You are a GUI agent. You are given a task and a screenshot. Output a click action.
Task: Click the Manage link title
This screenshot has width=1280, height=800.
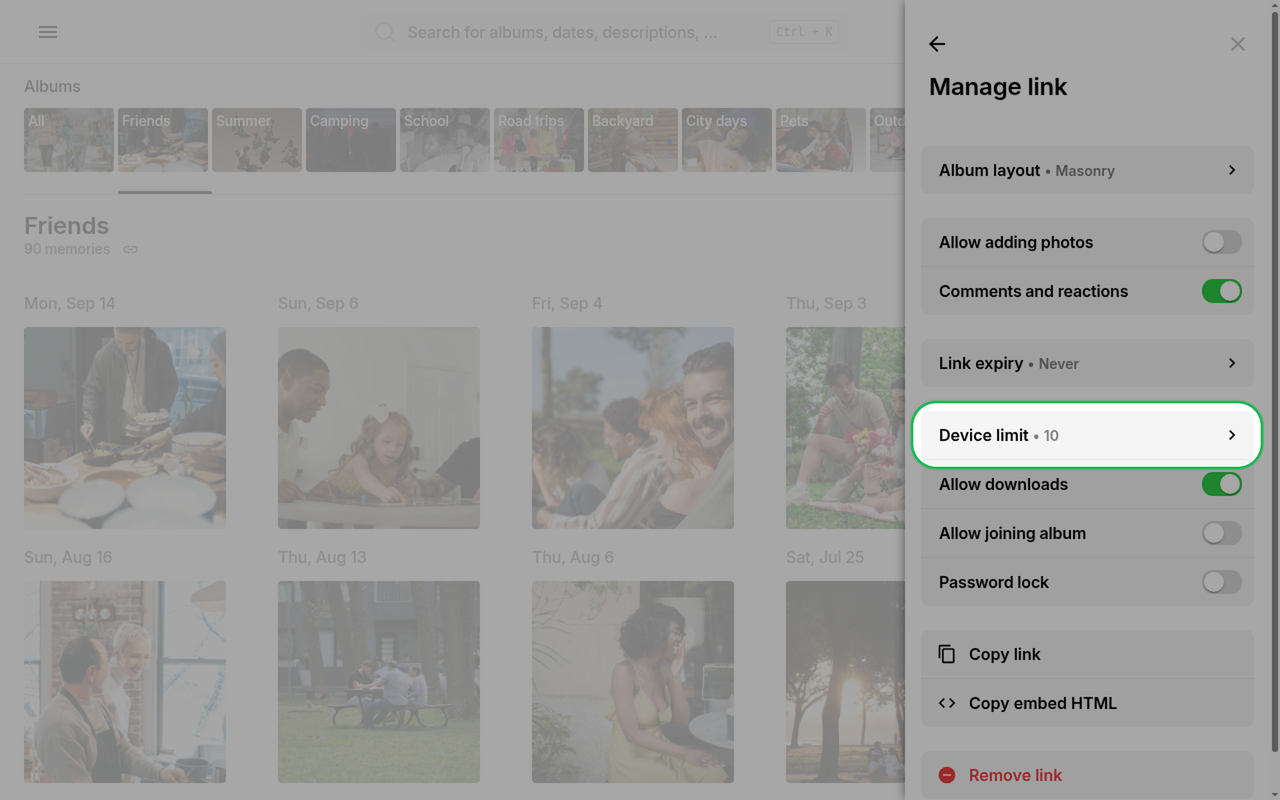(998, 87)
